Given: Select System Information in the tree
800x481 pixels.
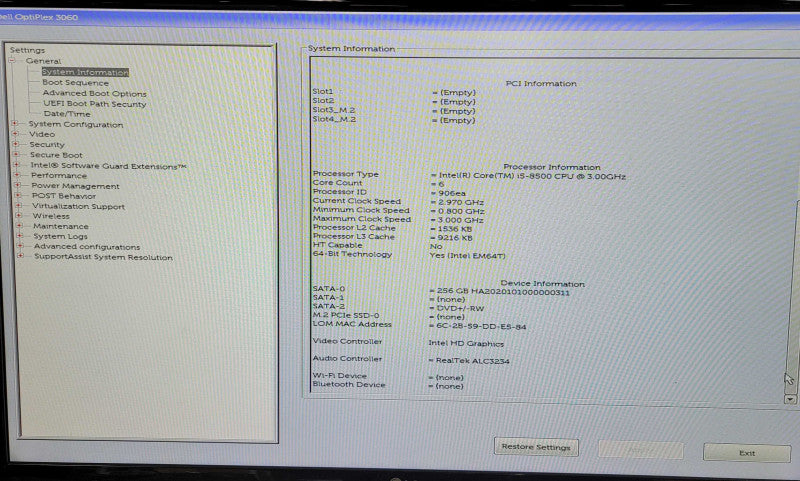Looking at the screenshot, I should pyautogui.click(x=85, y=72).
